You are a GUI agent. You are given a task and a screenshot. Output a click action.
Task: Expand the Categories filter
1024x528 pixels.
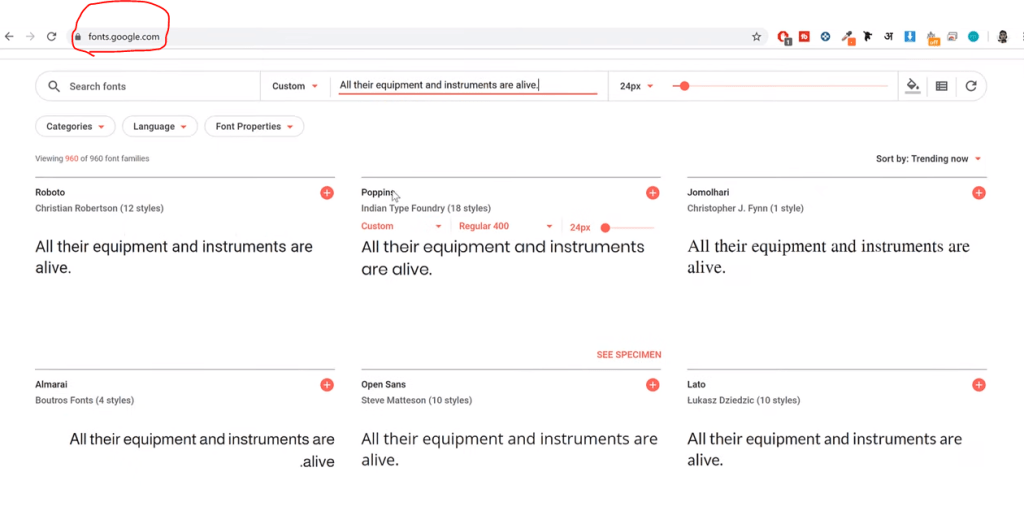click(75, 127)
